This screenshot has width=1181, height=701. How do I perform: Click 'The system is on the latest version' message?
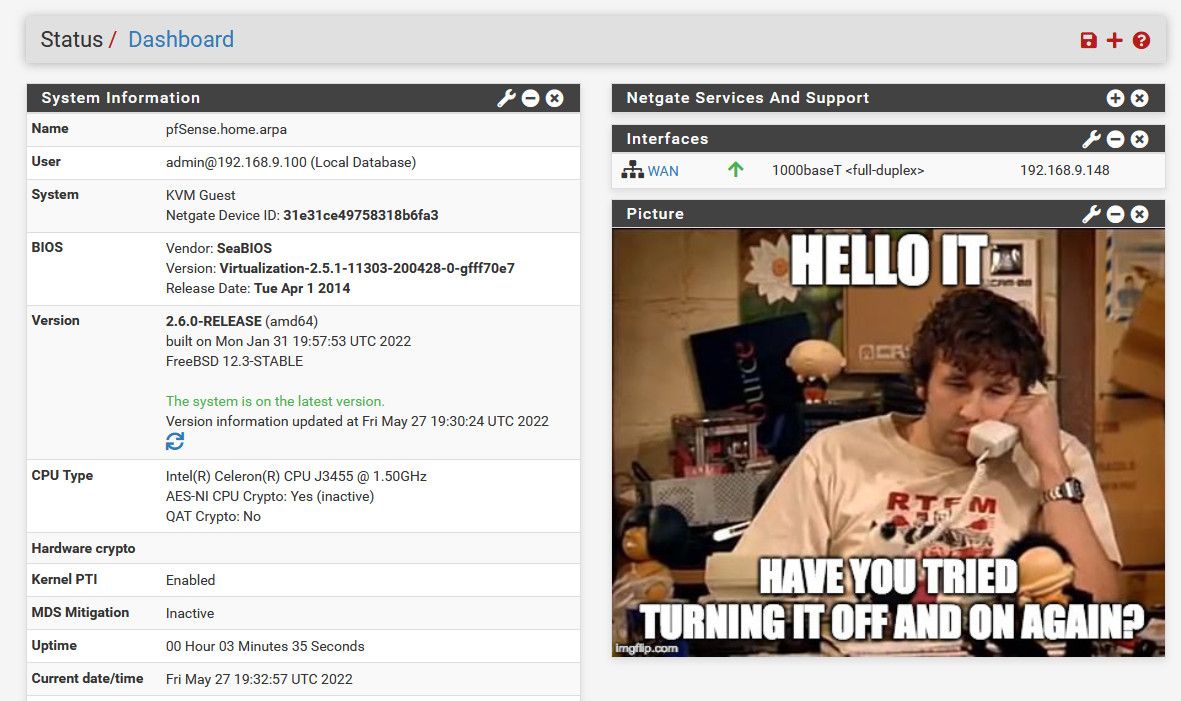point(275,401)
